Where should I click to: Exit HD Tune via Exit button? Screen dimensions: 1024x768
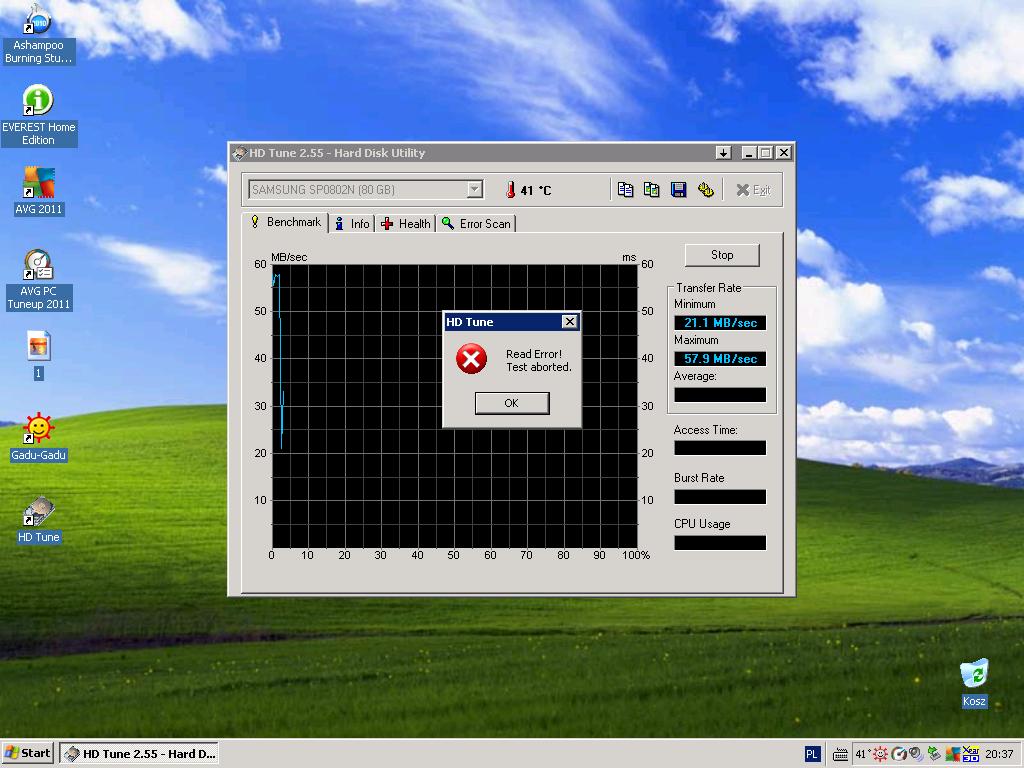[753, 190]
